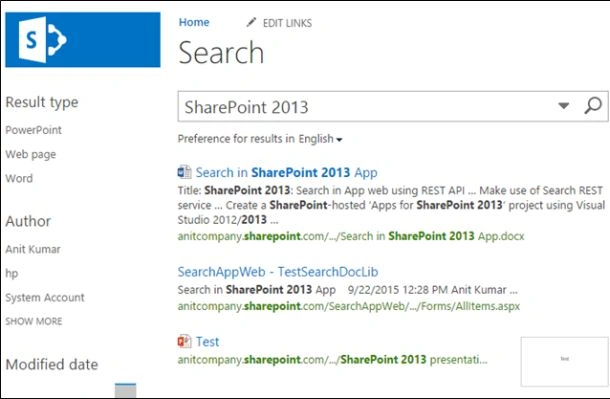Click SHOW MORE under Author
610x399 pixels.
[34, 321]
